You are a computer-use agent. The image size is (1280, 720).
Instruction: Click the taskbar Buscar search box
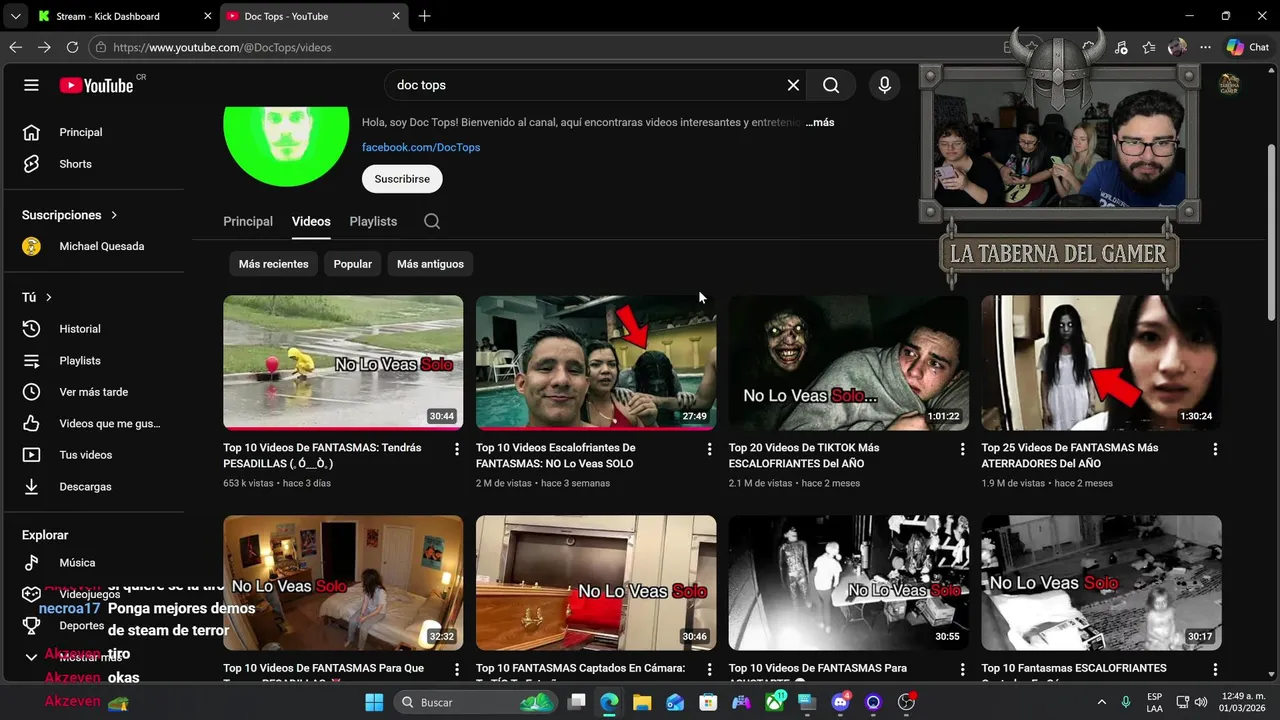point(476,702)
